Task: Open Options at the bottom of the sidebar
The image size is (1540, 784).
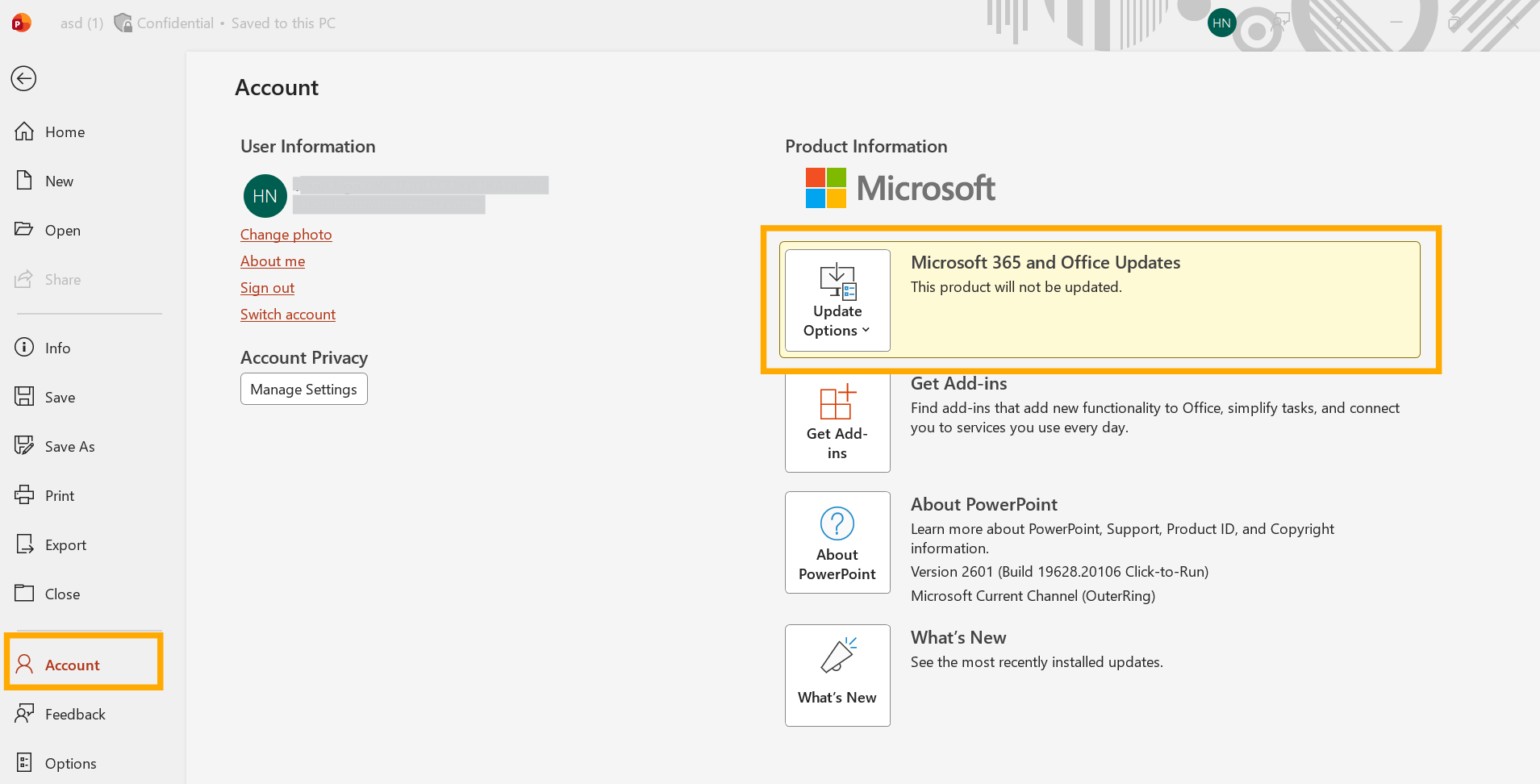Action: (56, 763)
